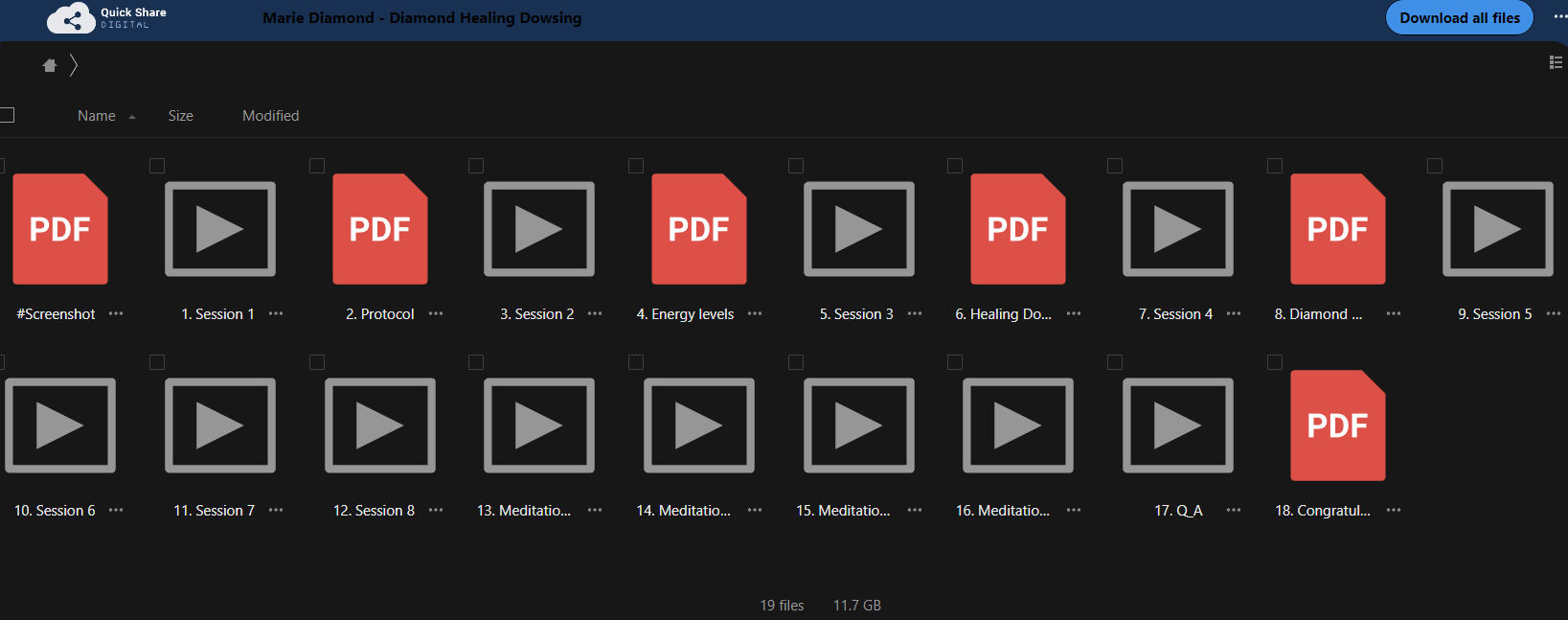The image size is (1568, 620).
Task: Click the Download all files button
Action: 1460,17
